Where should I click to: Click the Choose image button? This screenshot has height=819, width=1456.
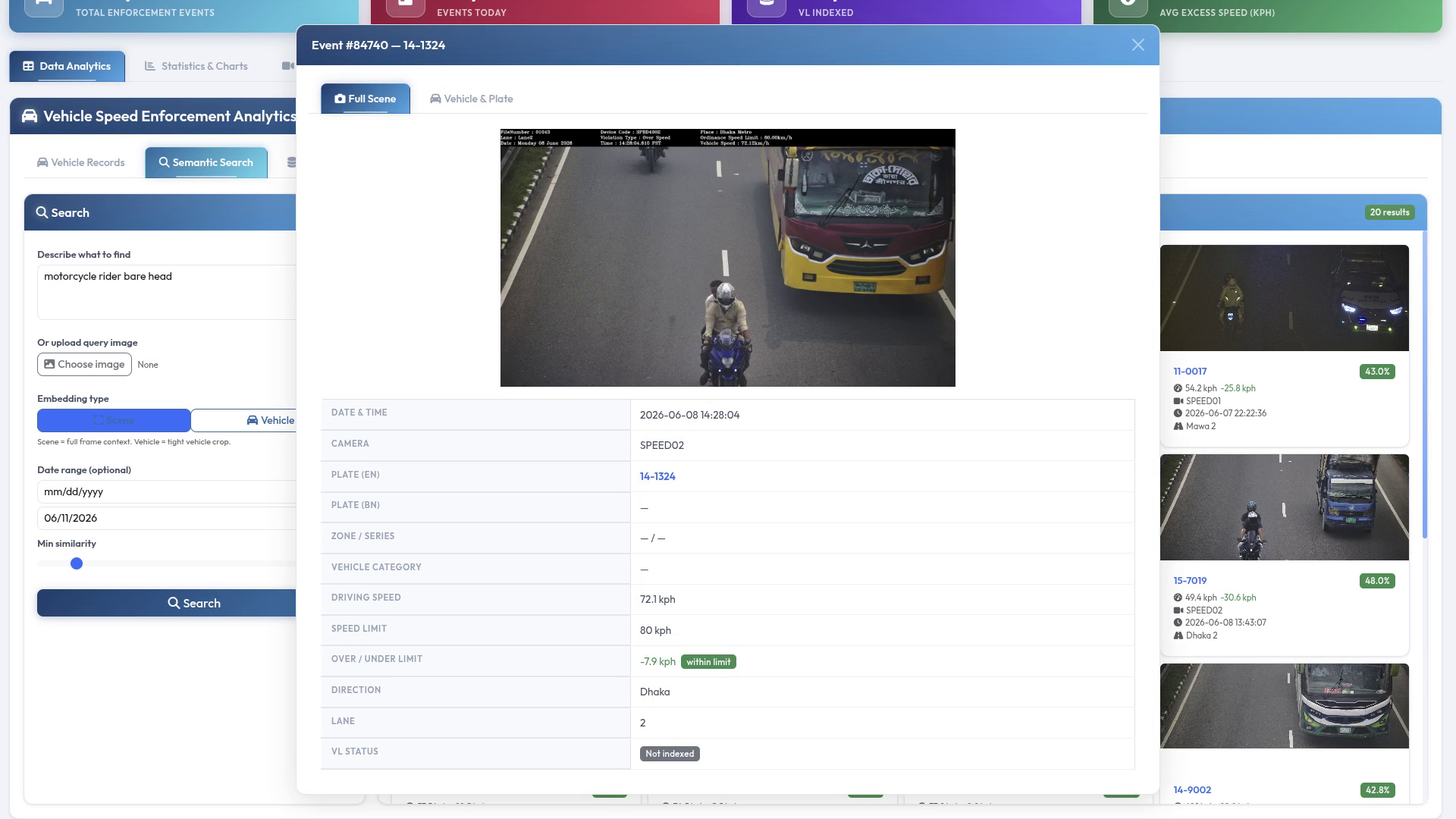point(84,365)
